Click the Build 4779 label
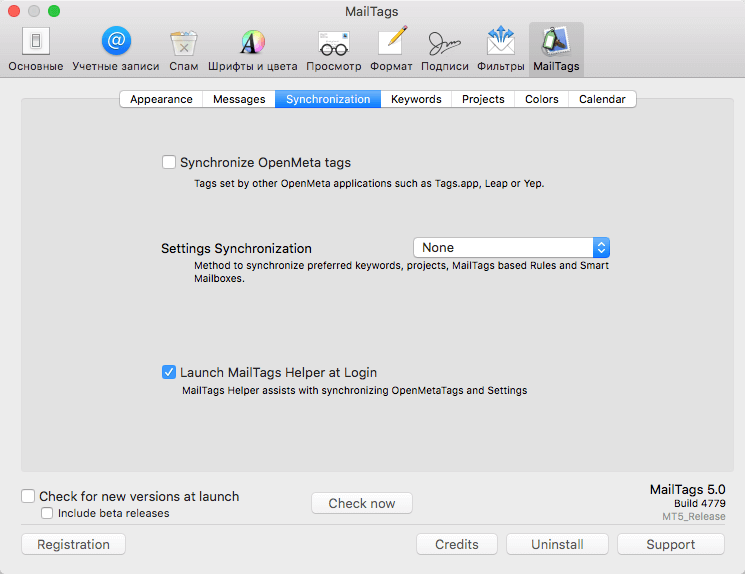Image resolution: width=745 pixels, height=574 pixels. (x=699, y=503)
